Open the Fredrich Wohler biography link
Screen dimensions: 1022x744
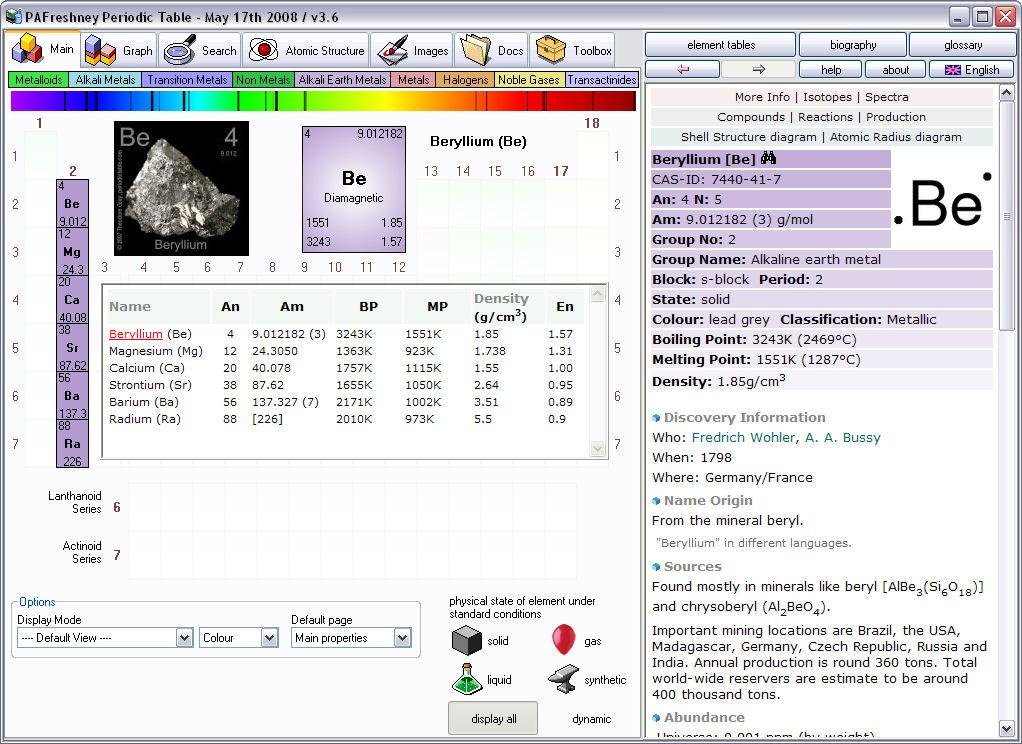tap(744, 437)
